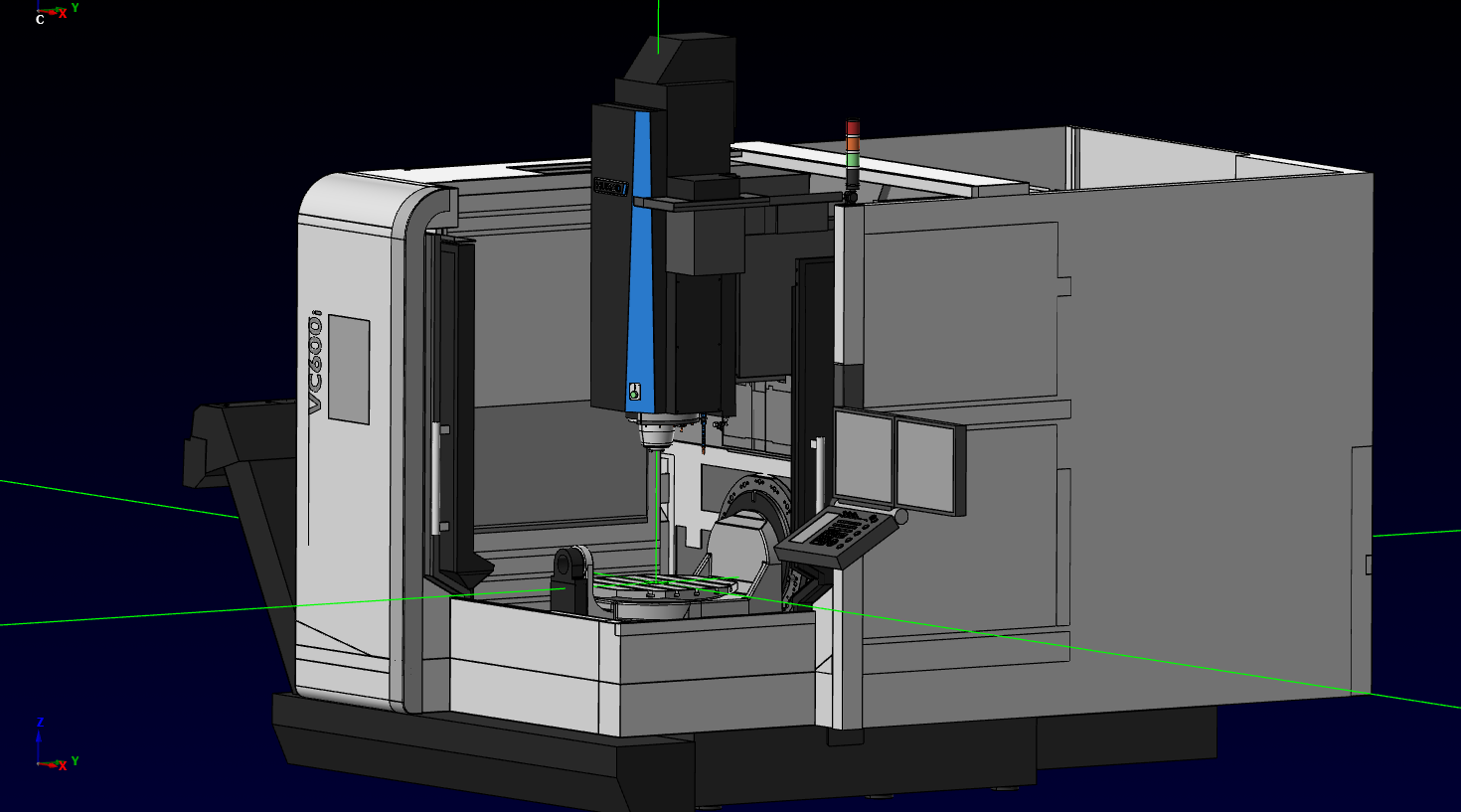Select the grey window panel beside the VC600i label
The image size is (1461, 812).
tap(348, 369)
